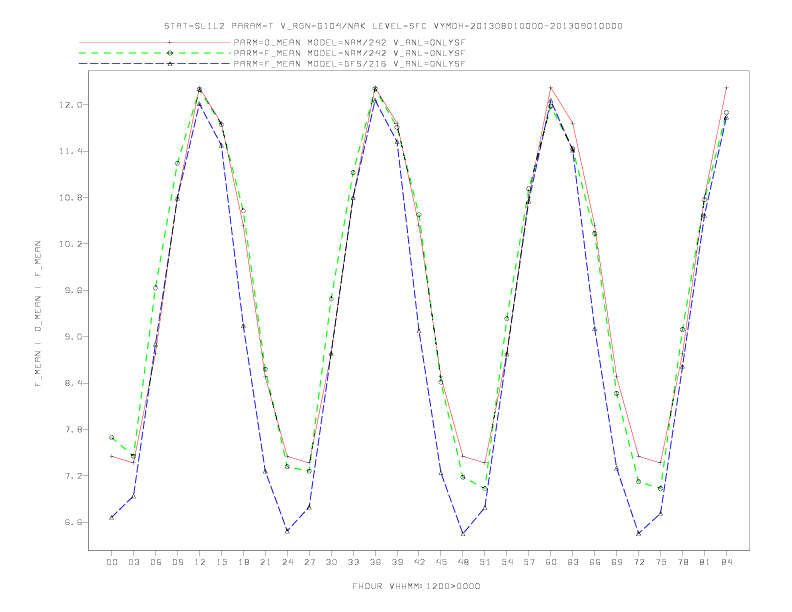This screenshot has height=612, width=792.
Task: Click the blue GFS triangle data point at hour 72
Action: 639,533
